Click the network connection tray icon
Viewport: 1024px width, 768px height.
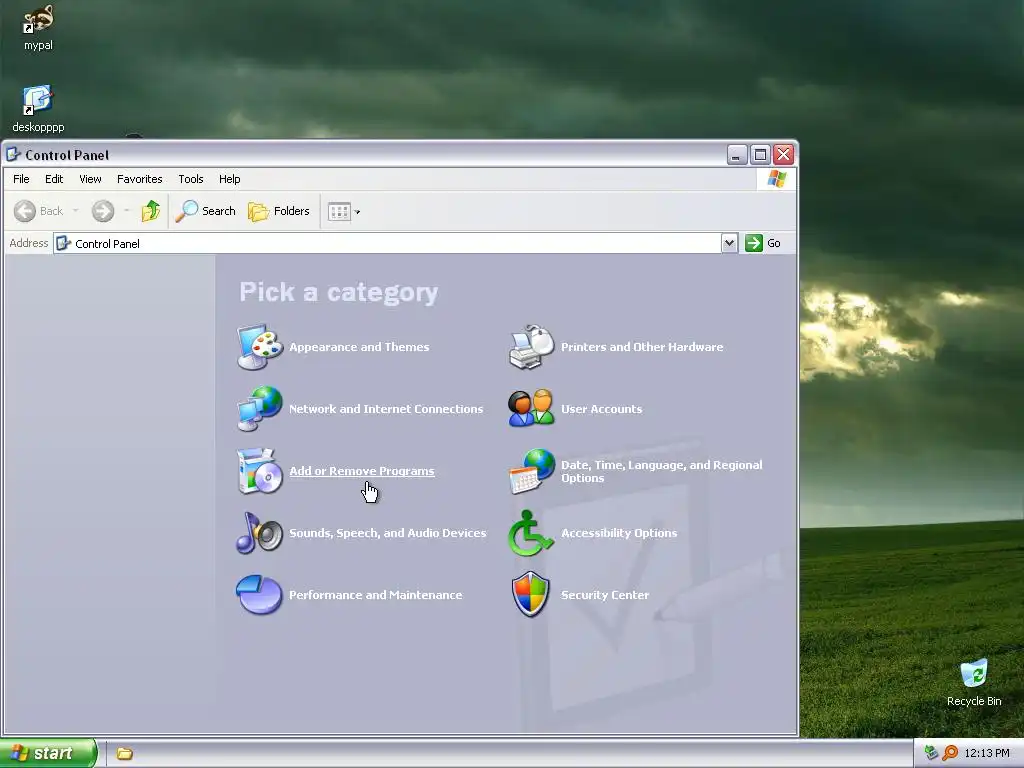[931, 753]
